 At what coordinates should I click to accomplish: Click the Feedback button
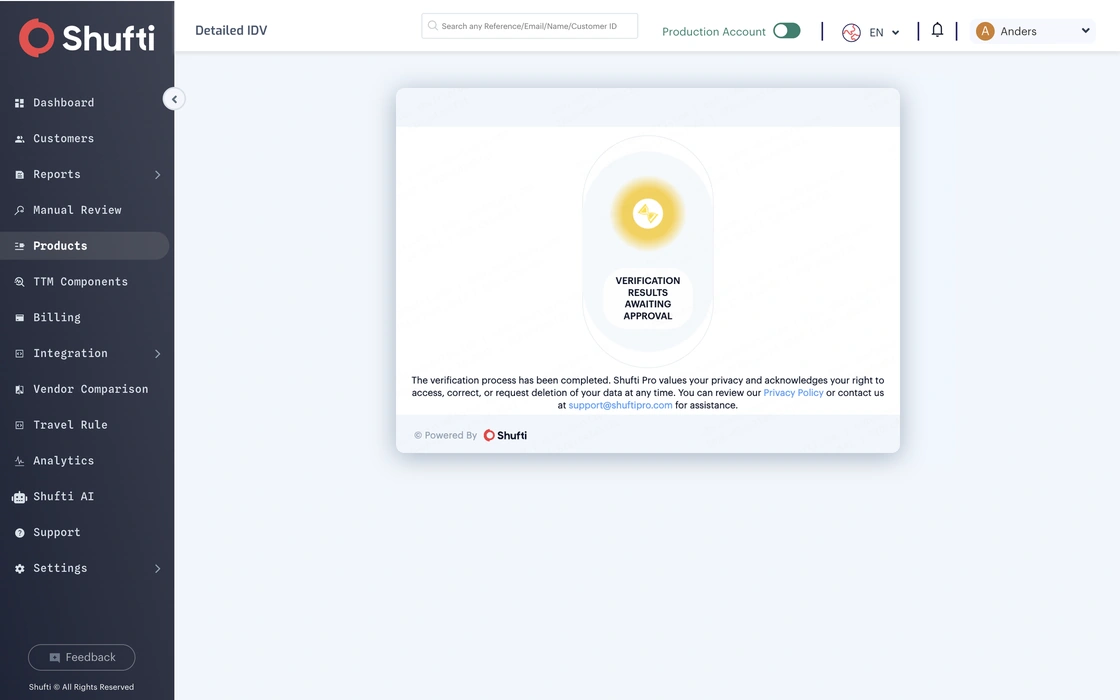pyautogui.click(x=81, y=657)
